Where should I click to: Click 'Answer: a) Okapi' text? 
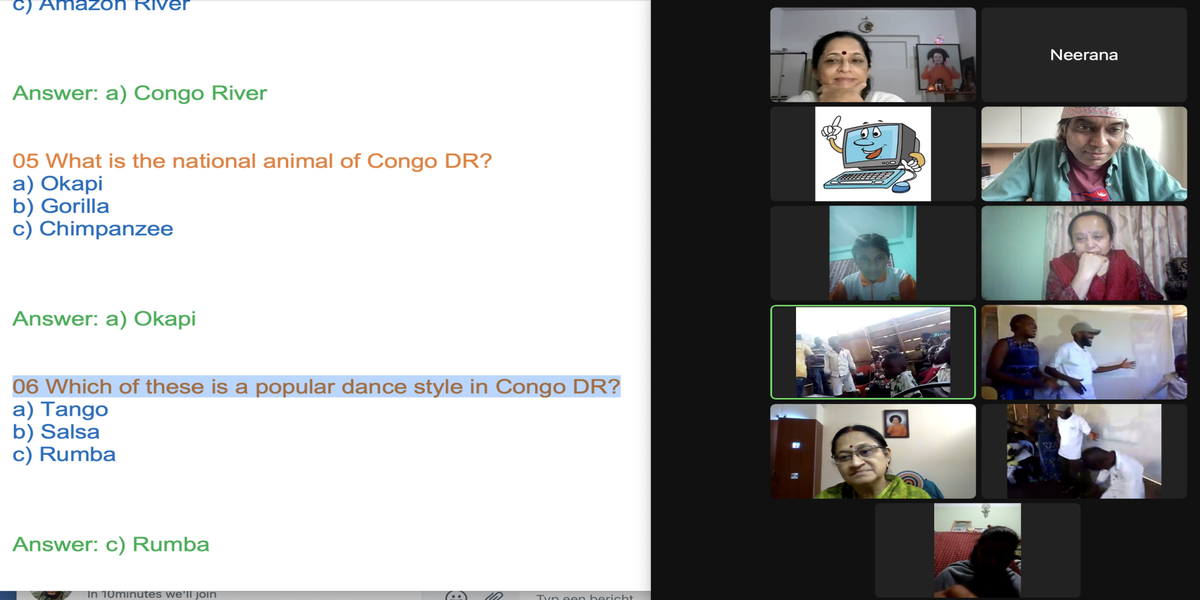(104, 319)
